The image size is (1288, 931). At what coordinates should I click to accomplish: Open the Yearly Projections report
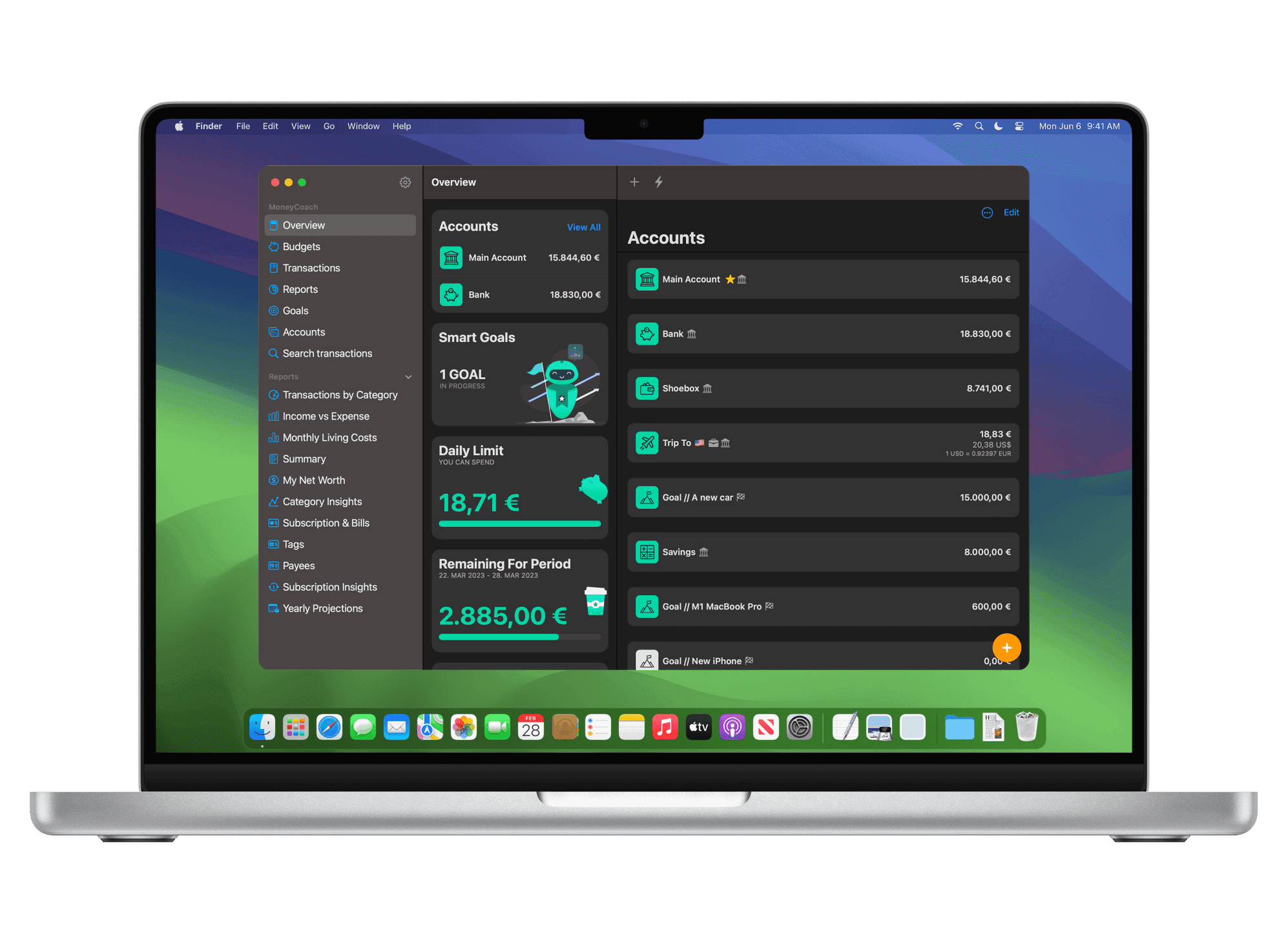point(322,608)
